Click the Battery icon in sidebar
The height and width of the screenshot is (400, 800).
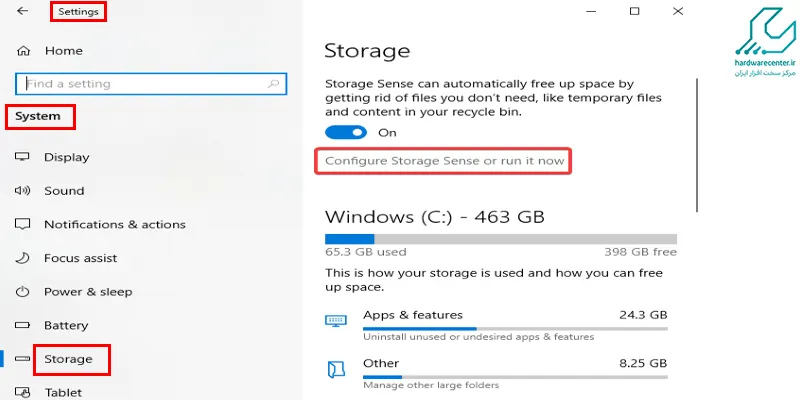coord(22,325)
